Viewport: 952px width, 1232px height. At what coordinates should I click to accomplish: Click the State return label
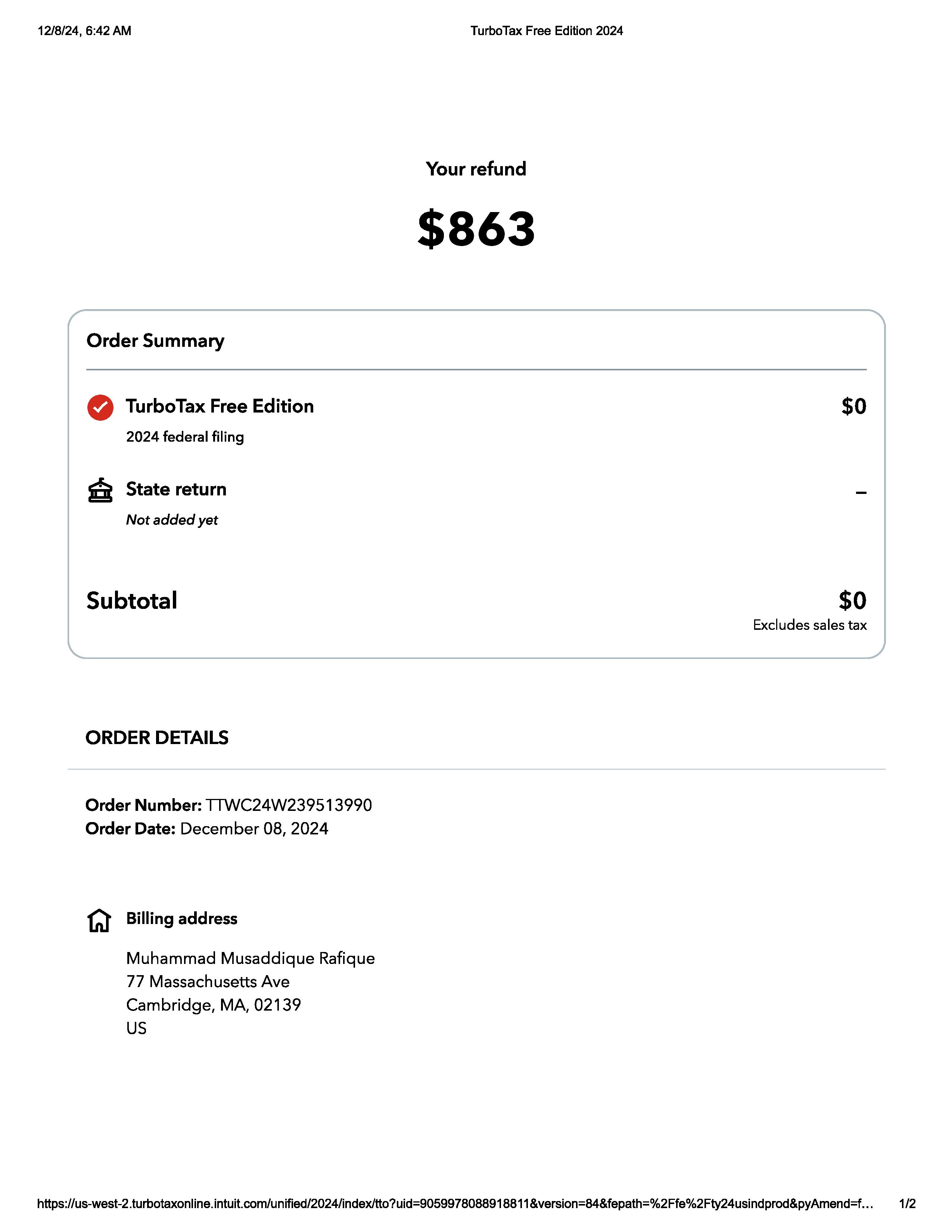click(176, 489)
